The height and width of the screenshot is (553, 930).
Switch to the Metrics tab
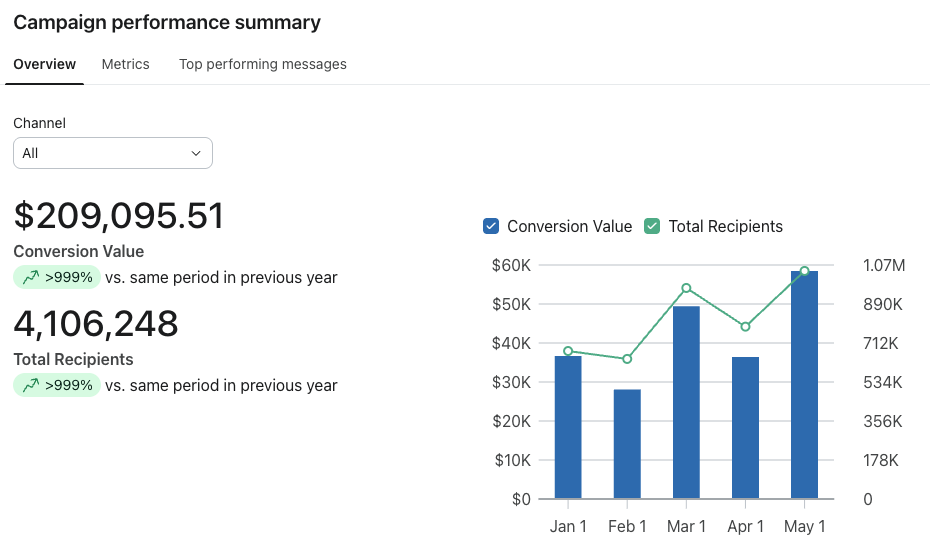[125, 64]
